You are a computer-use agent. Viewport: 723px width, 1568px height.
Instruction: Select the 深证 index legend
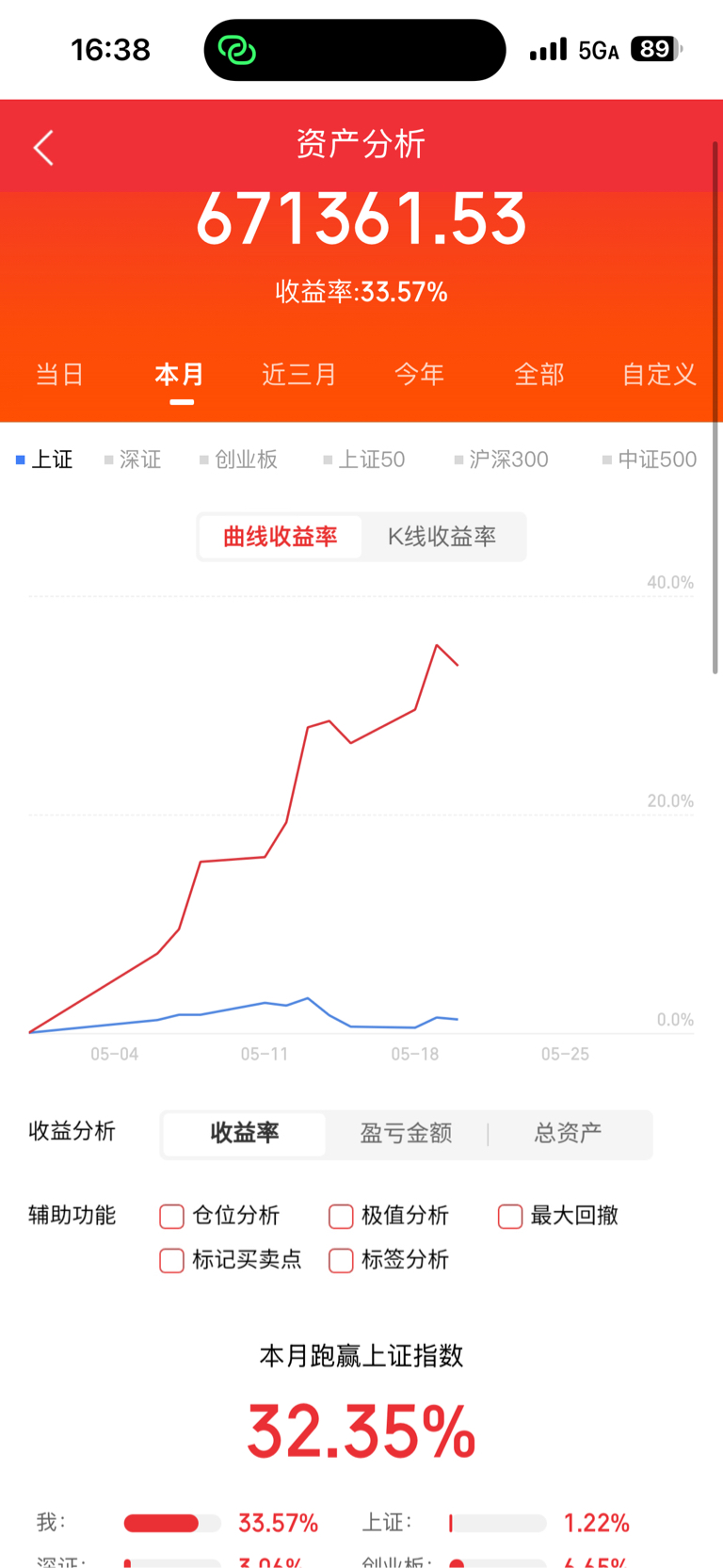click(133, 460)
